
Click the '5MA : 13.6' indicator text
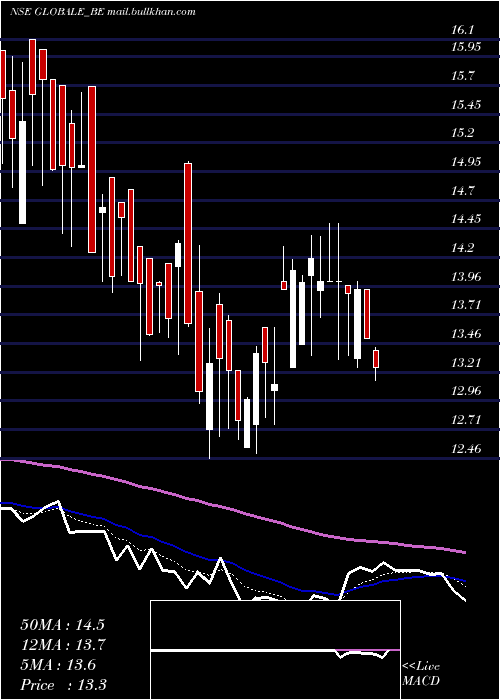58,665
